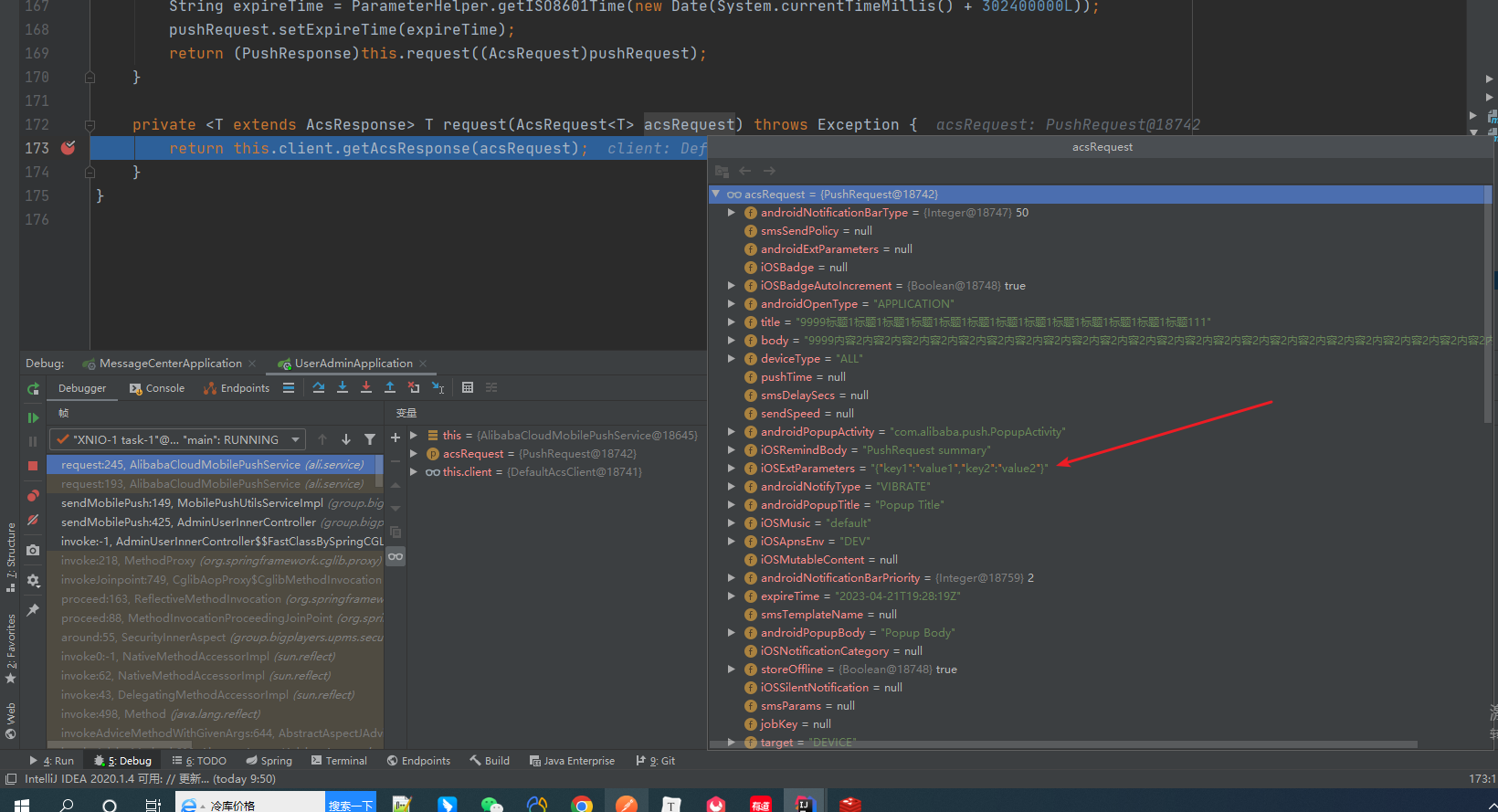This screenshot has width=1498, height=812.
Task: Toggle breakpoint on line 173
Action: pos(69,148)
